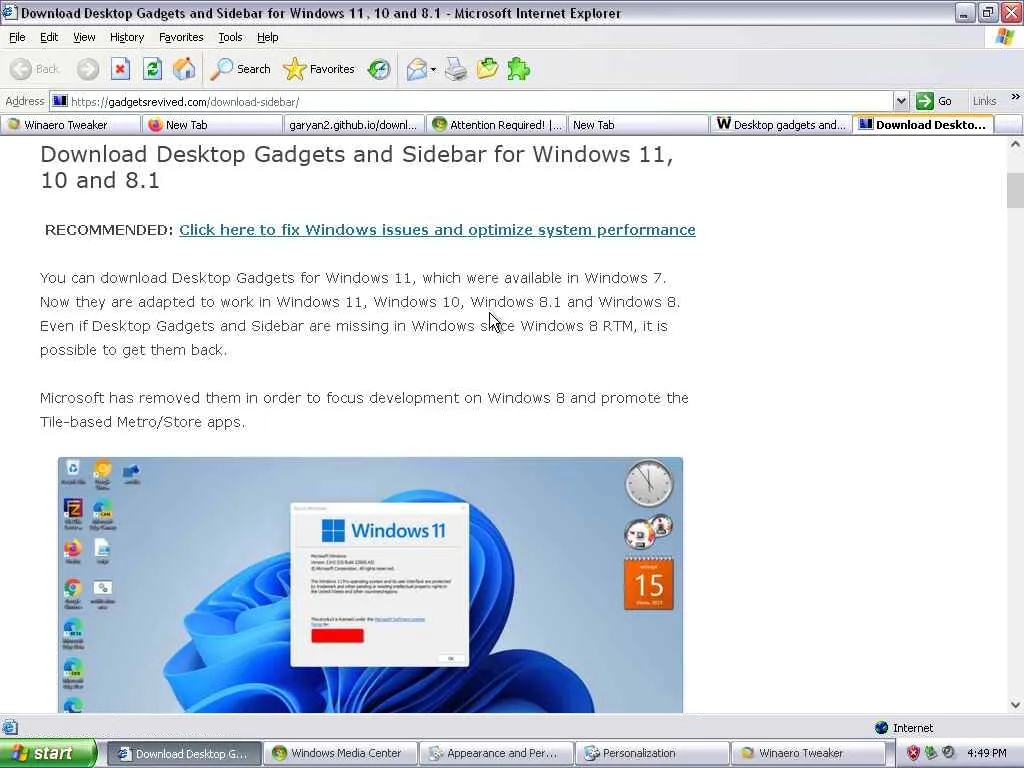Viewport: 1024px width, 768px height.
Task: Click the green Go button
Action: [935, 101]
